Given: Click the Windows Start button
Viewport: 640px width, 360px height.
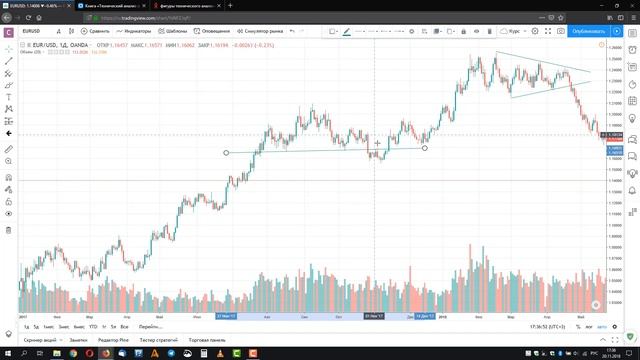Looking at the screenshot, I should (7, 353).
